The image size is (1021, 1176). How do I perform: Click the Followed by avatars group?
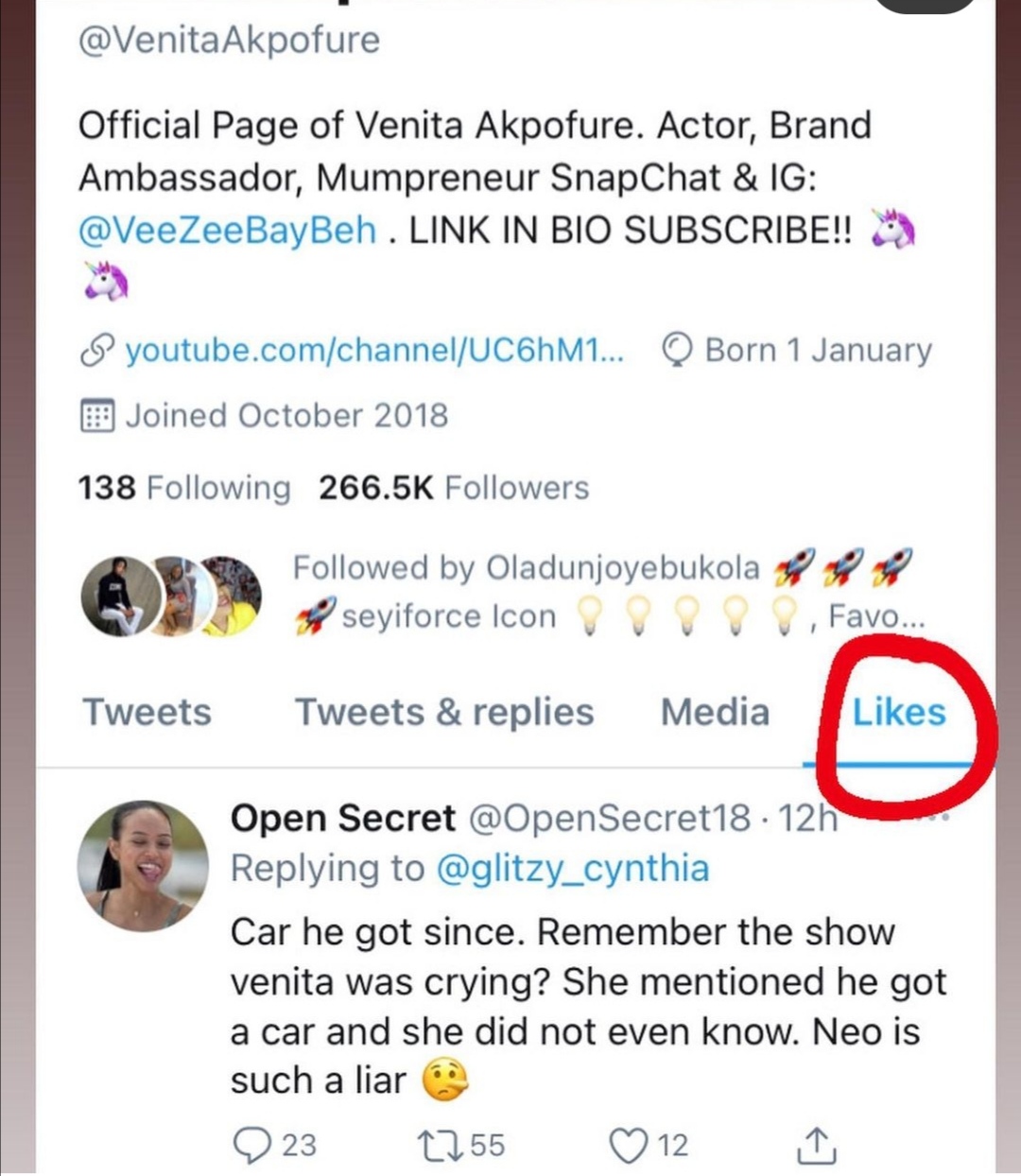[170, 594]
